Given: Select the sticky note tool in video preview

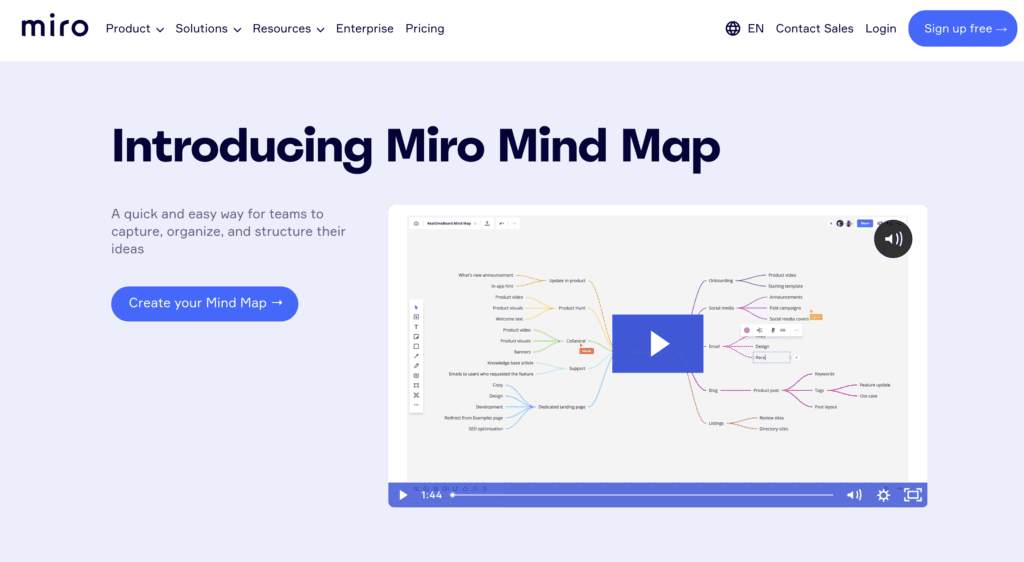Looking at the screenshot, I should point(416,337).
